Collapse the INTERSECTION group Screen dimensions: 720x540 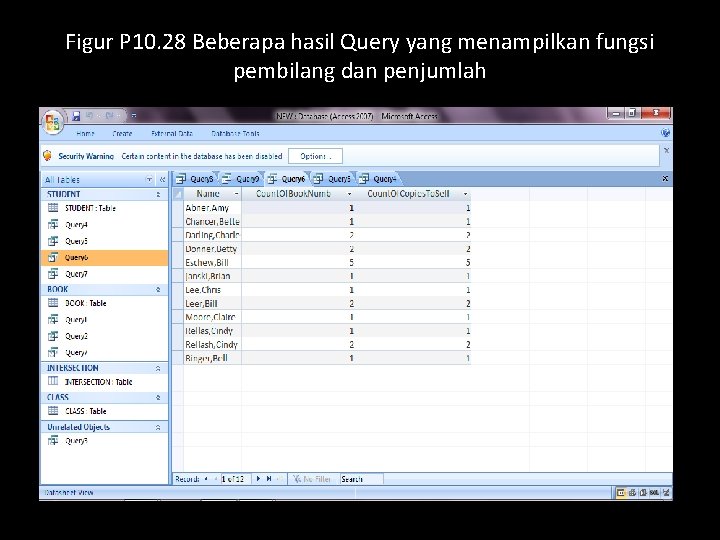click(158, 368)
